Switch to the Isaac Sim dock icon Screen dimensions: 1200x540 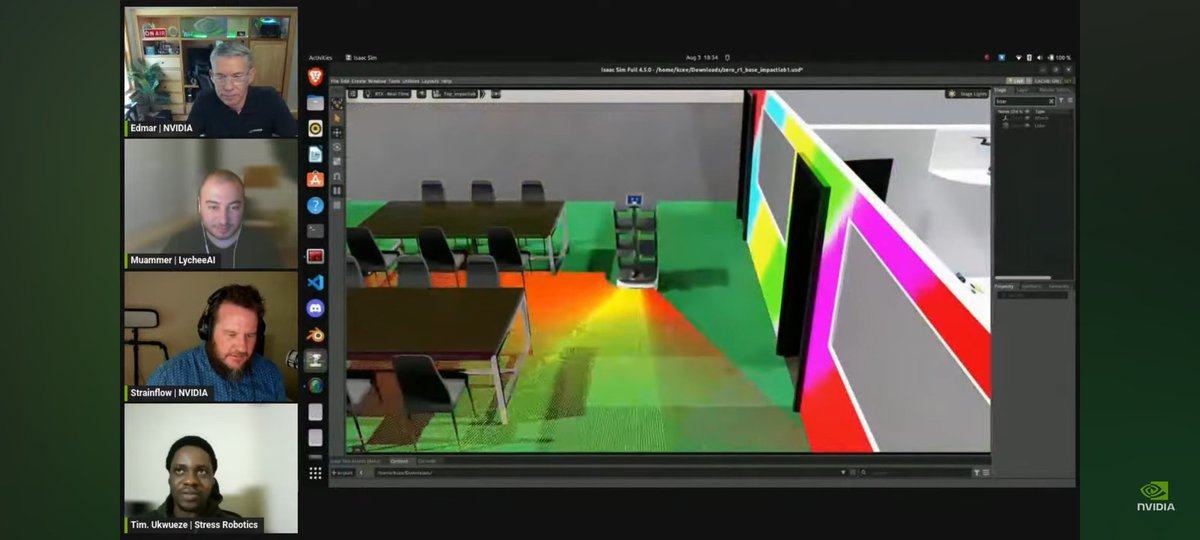point(315,360)
